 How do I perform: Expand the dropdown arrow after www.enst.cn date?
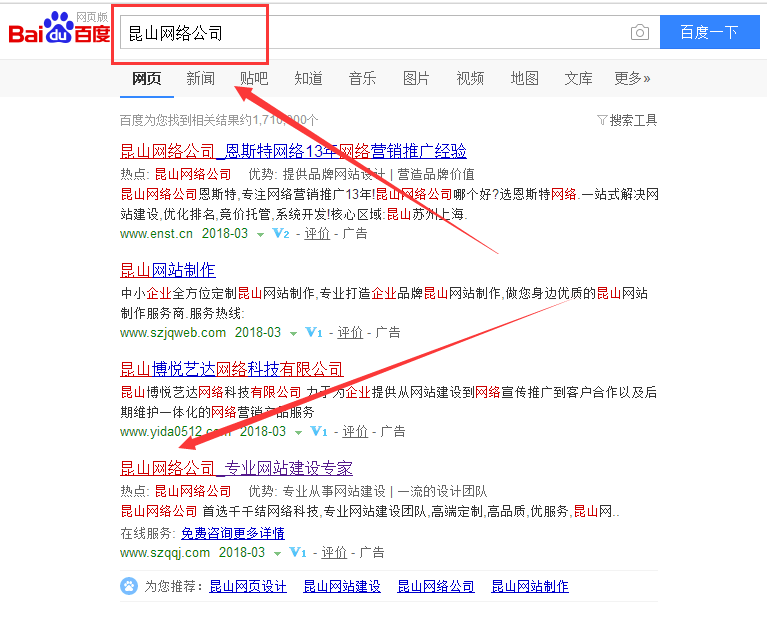(x=260, y=234)
